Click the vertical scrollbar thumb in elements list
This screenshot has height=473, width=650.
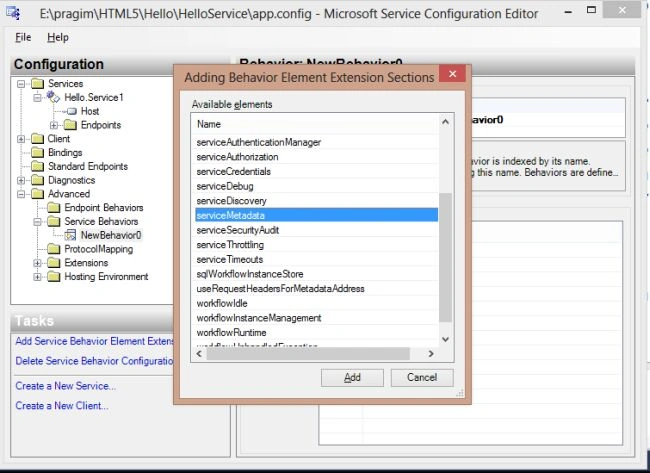446,257
